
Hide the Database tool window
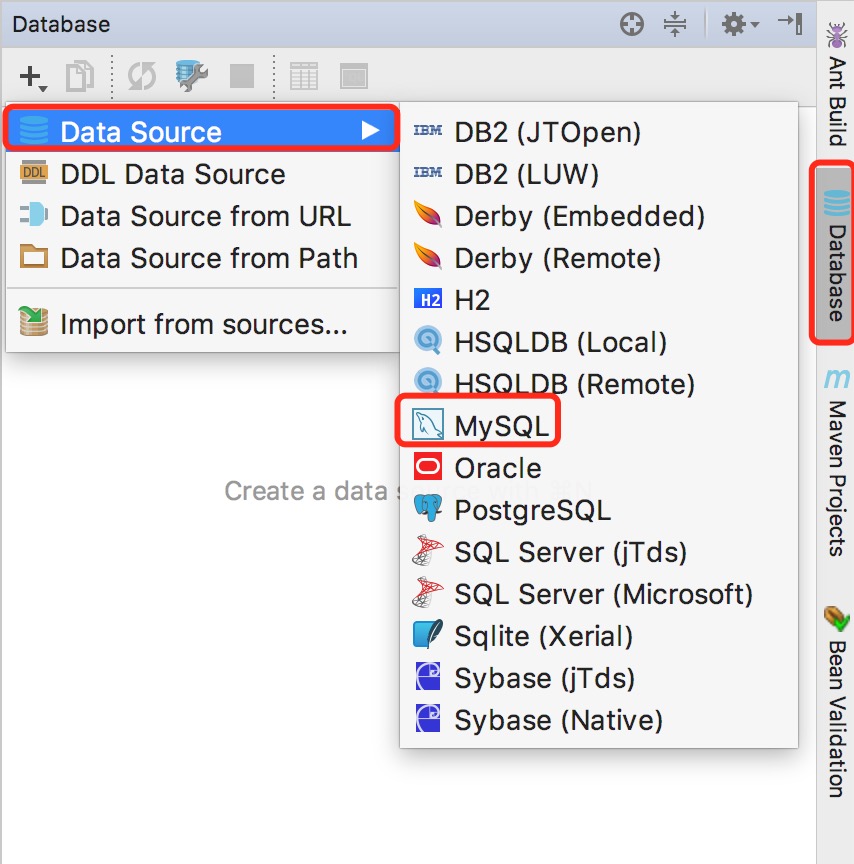[x=790, y=24]
